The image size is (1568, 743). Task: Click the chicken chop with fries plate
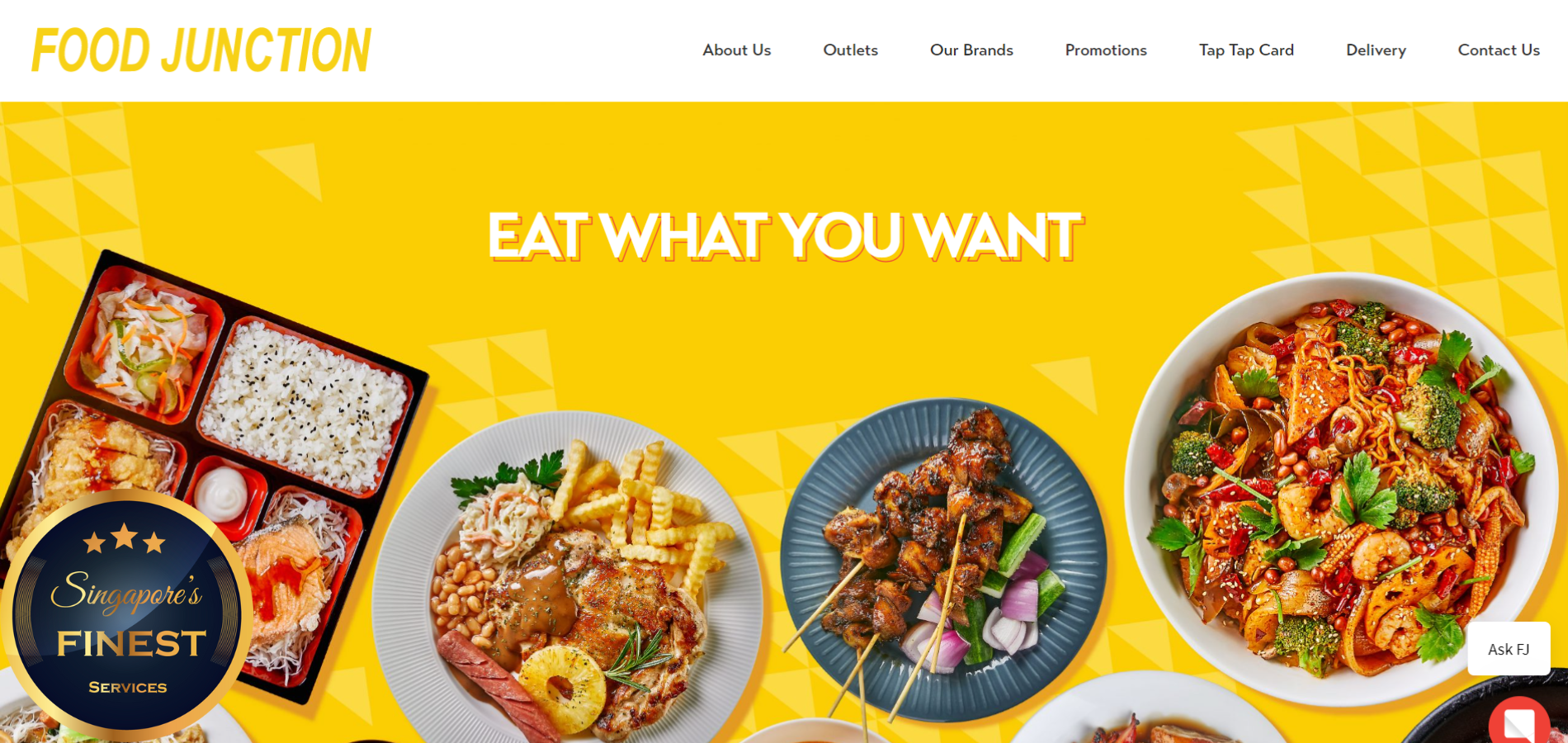569,578
